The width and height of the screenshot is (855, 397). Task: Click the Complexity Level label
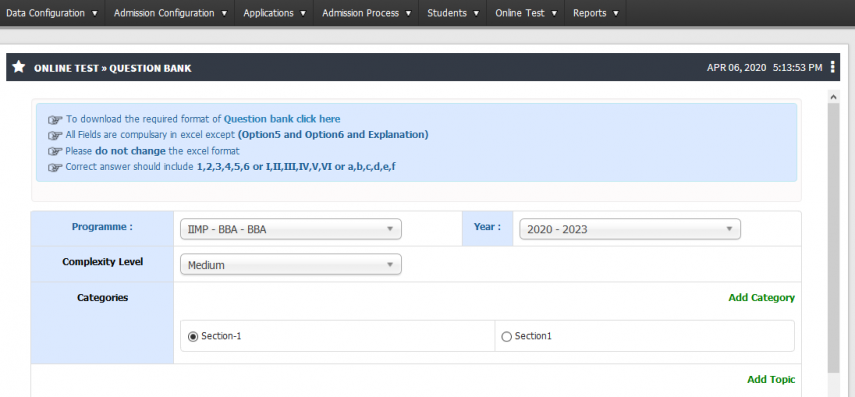coord(103,262)
